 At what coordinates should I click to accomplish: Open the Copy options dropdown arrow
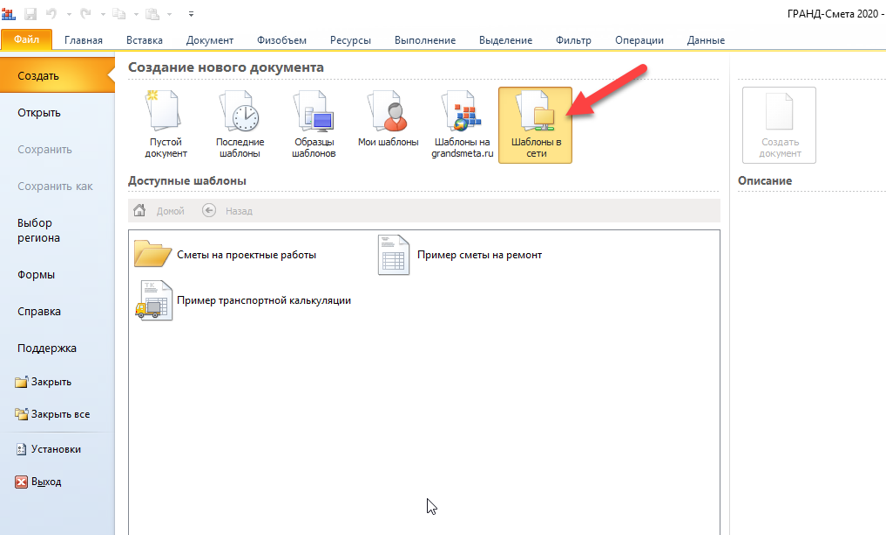(136, 14)
